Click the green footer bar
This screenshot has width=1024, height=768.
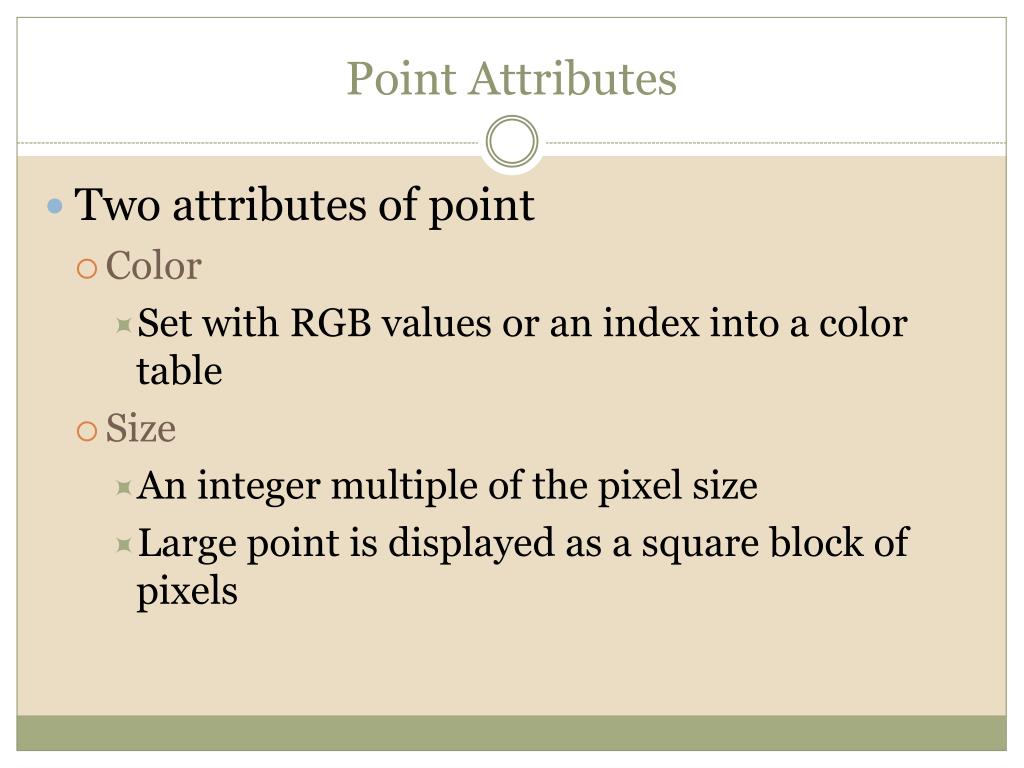511,733
